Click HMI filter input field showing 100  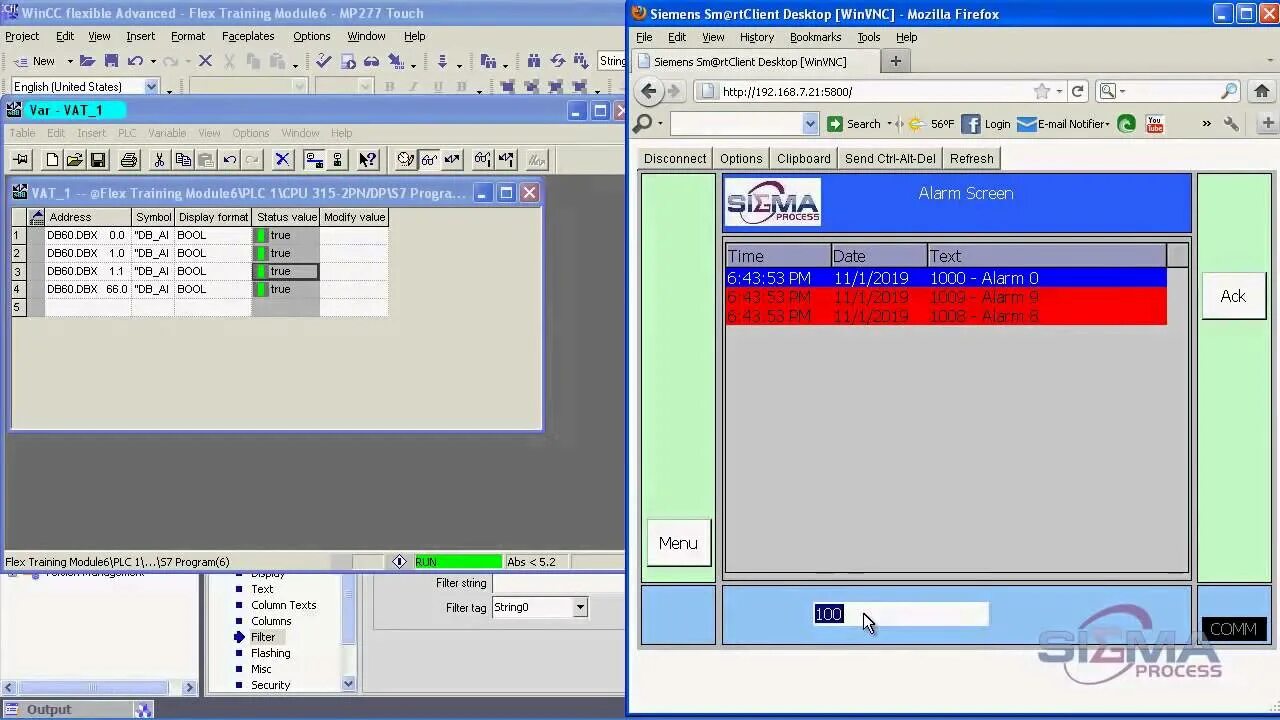pyautogui.click(x=901, y=614)
